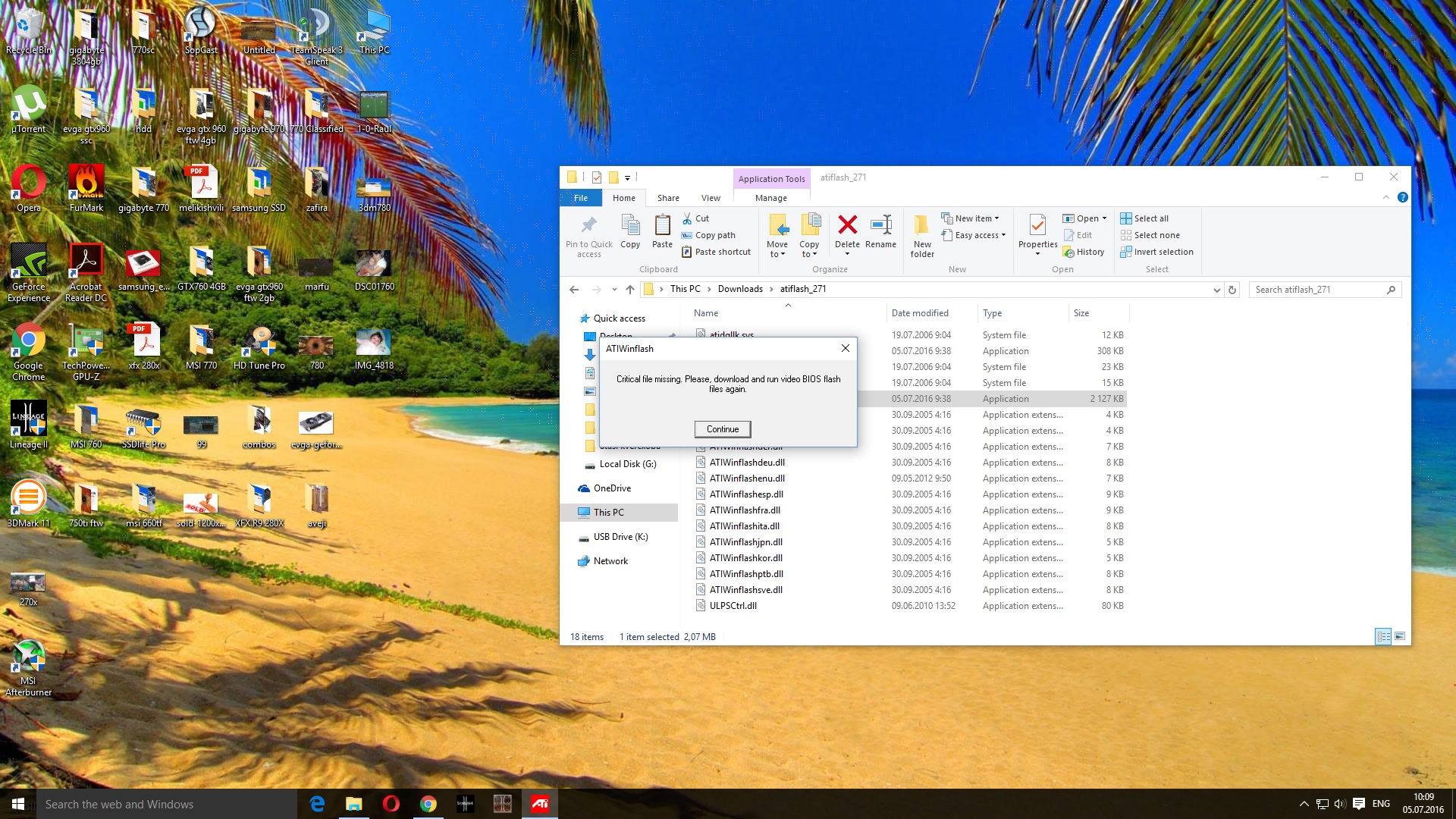Switch to details view button

click(1383, 636)
